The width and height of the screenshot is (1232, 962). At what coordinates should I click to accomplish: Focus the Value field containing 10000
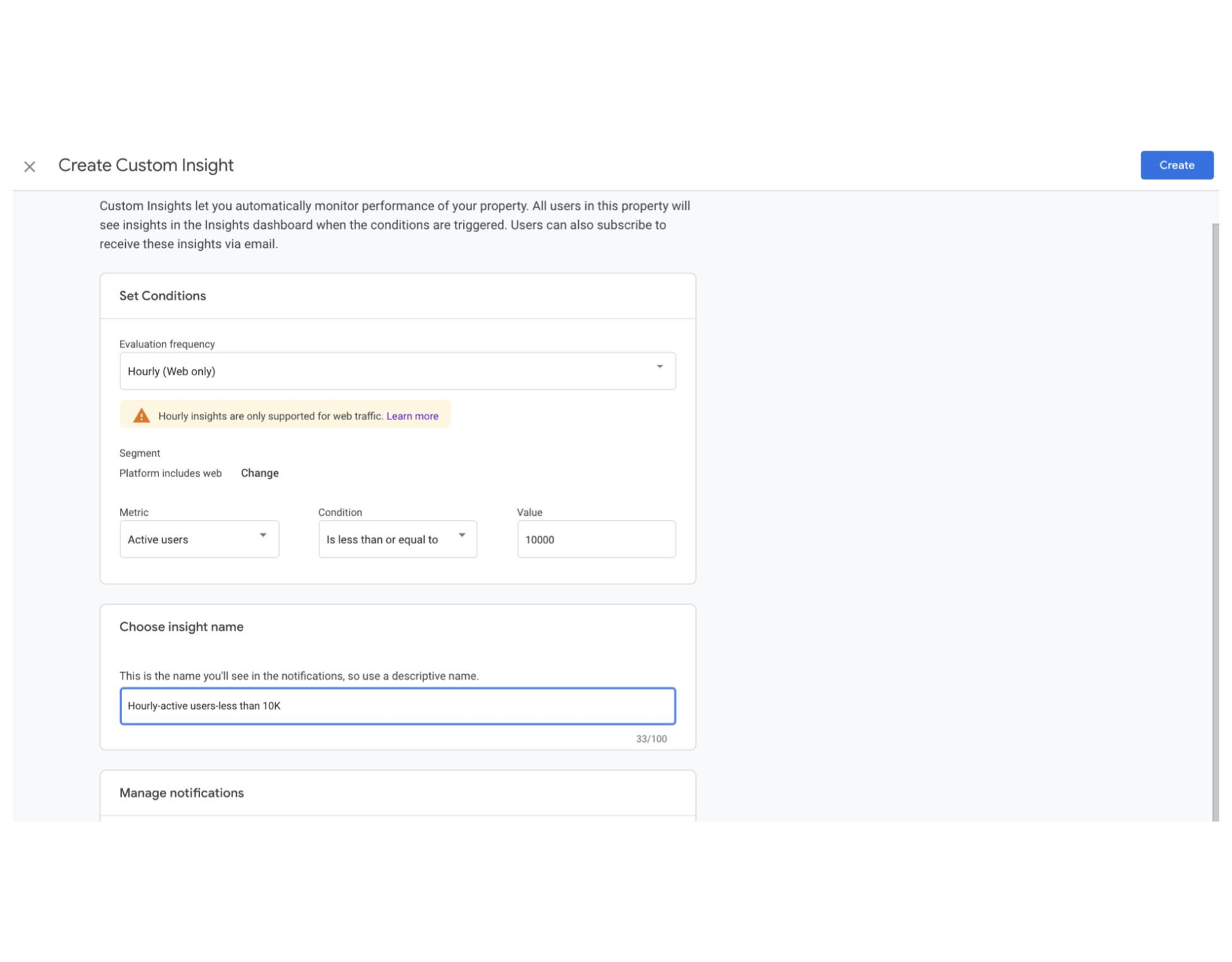coord(595,539)
